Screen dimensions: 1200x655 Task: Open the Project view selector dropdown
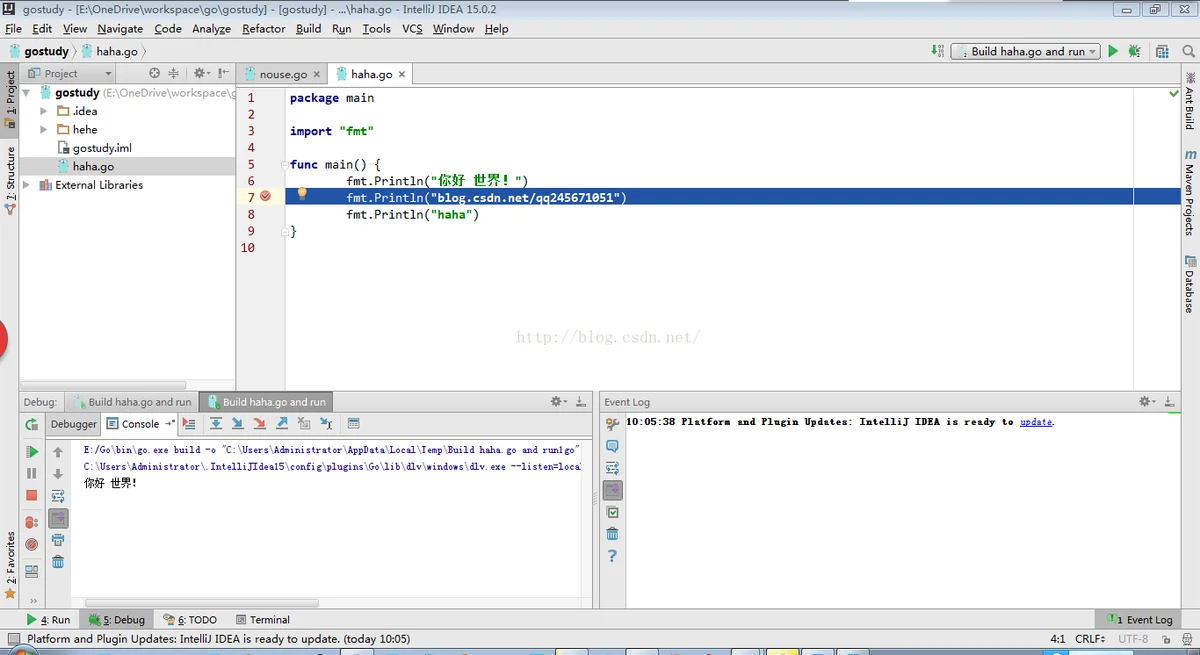point(68,73)
